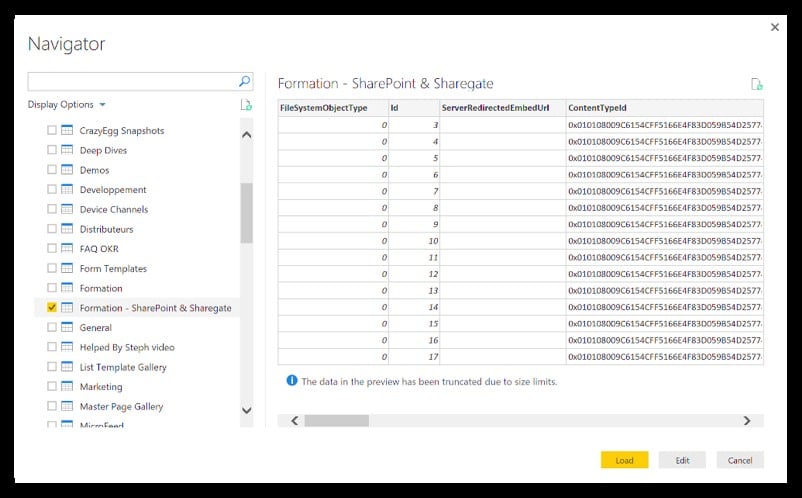Check the Deep Dives checkbox

click(x=52, y=150)
